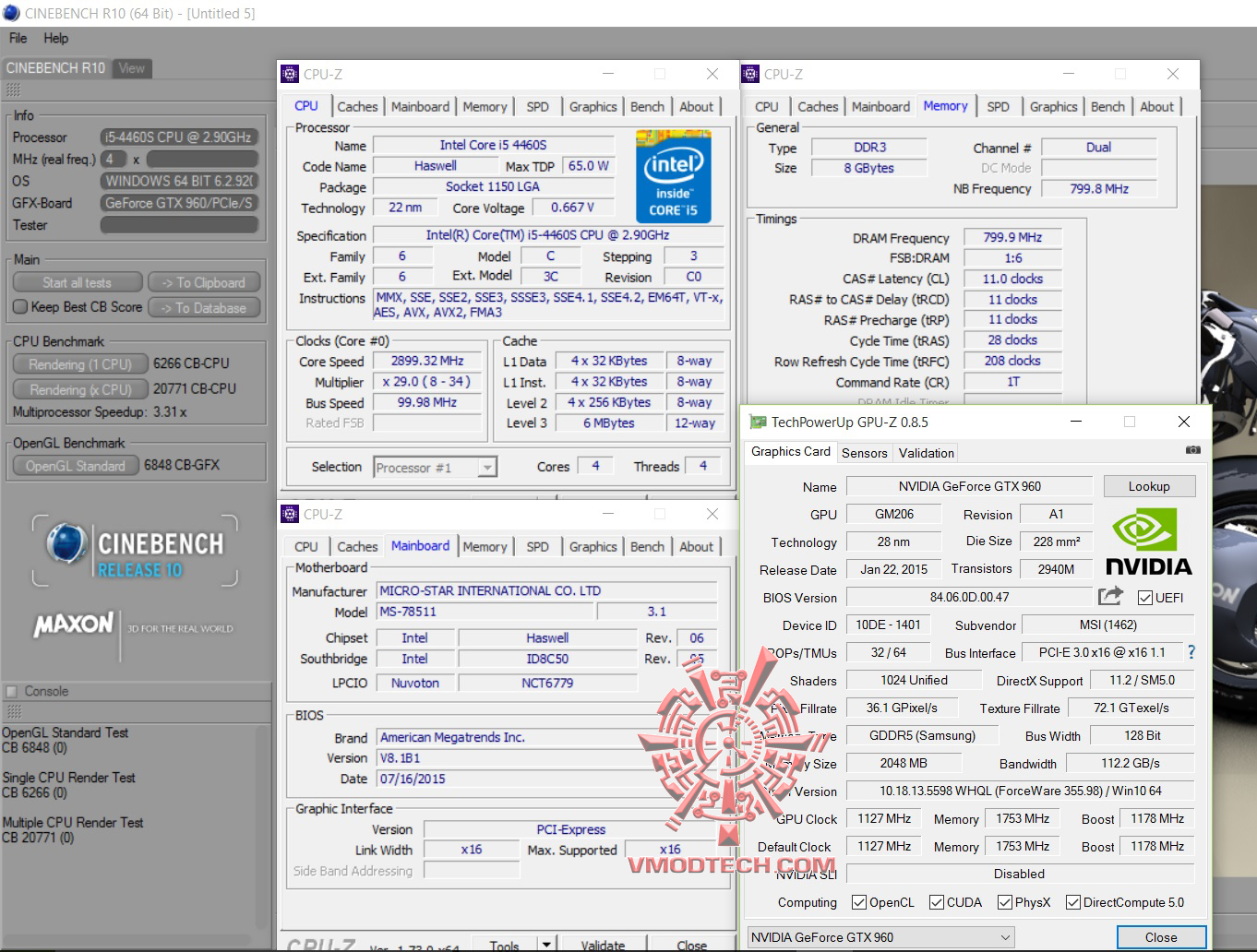Click the MHz (real freq.) field showing 4
Screen dimensions: 1257x952
click(x=114, y=159)
